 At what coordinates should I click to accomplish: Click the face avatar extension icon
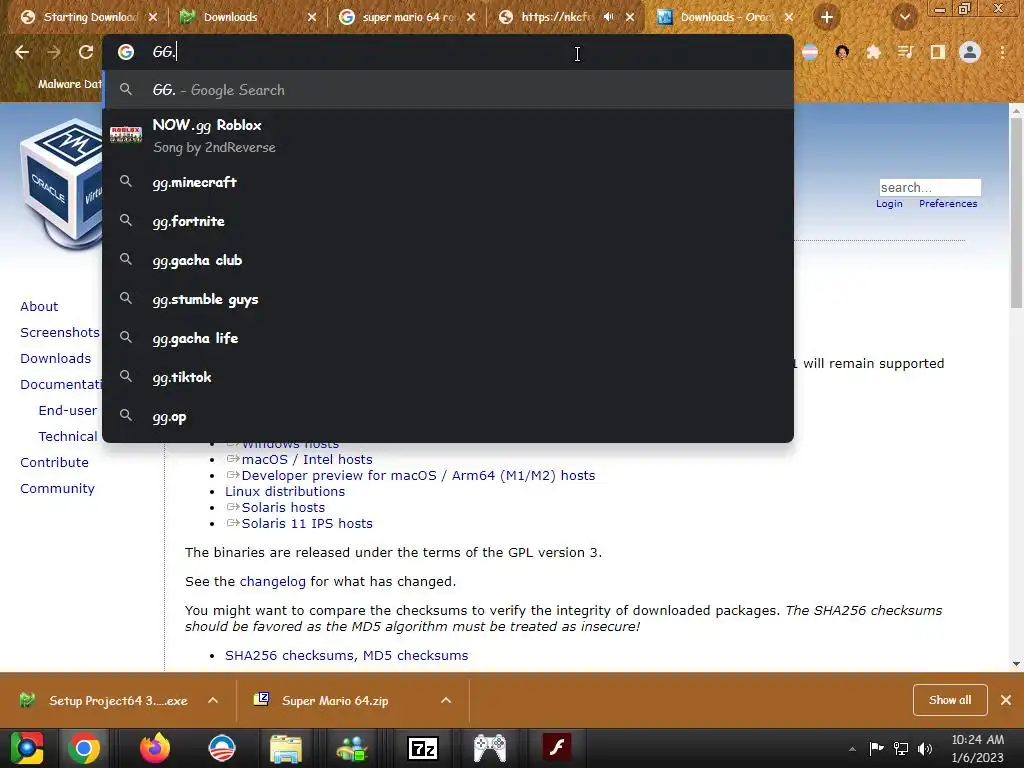pyautogui.click(x=842, y=52)
